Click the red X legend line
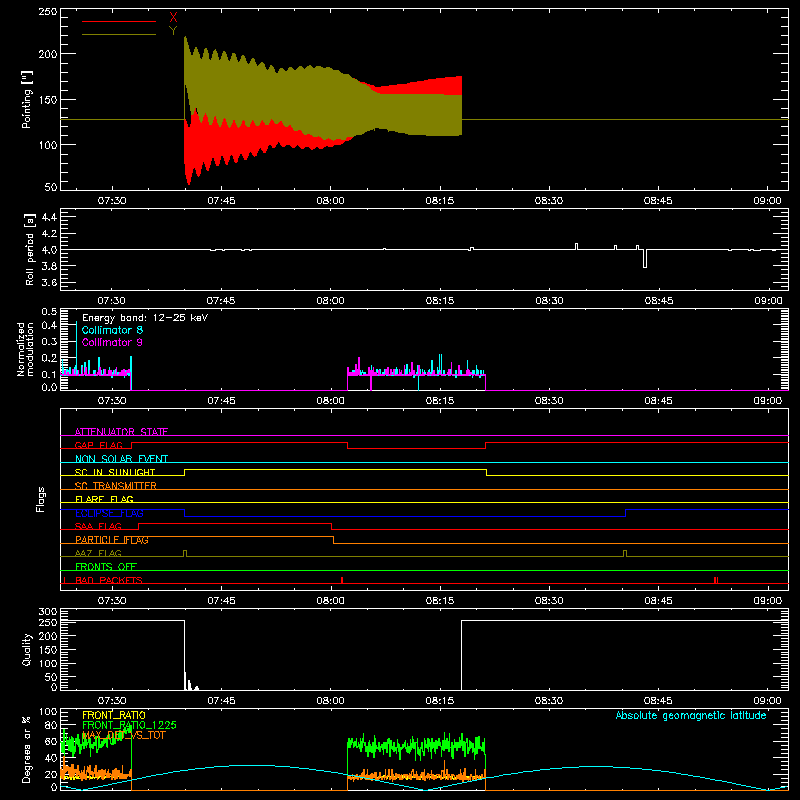 (119, 21)
